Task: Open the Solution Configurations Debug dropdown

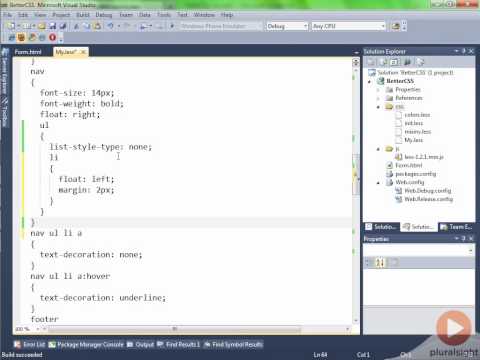Action: tap(305, 26)
